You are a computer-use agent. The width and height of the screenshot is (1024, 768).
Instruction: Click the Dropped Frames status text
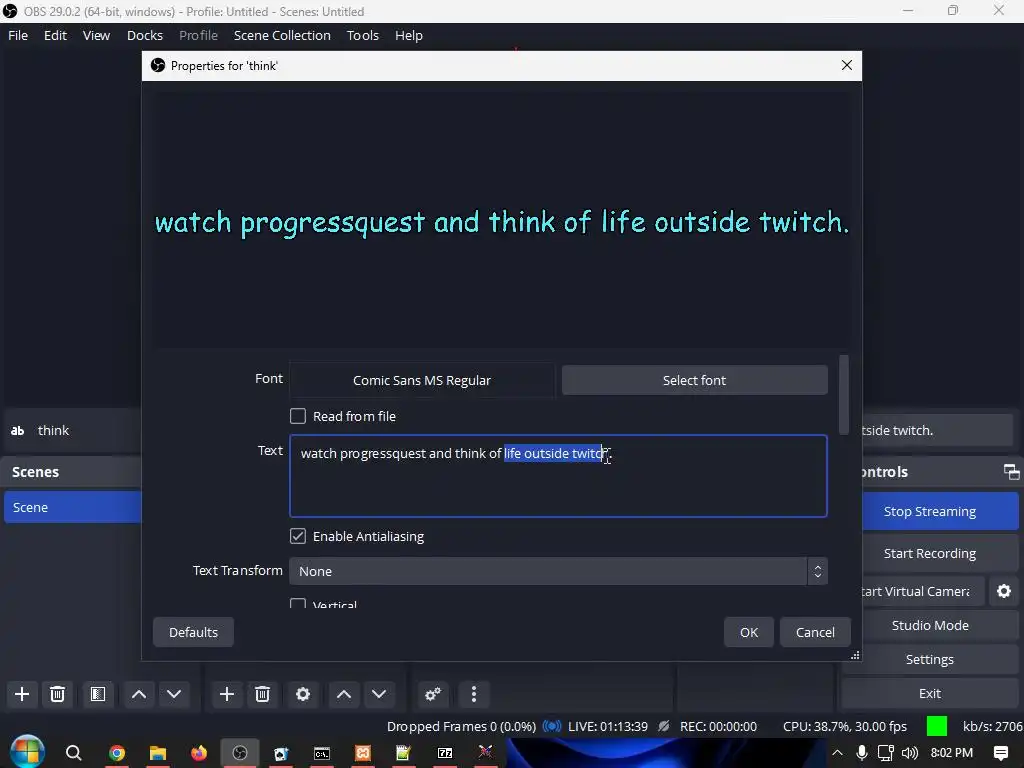461,726
